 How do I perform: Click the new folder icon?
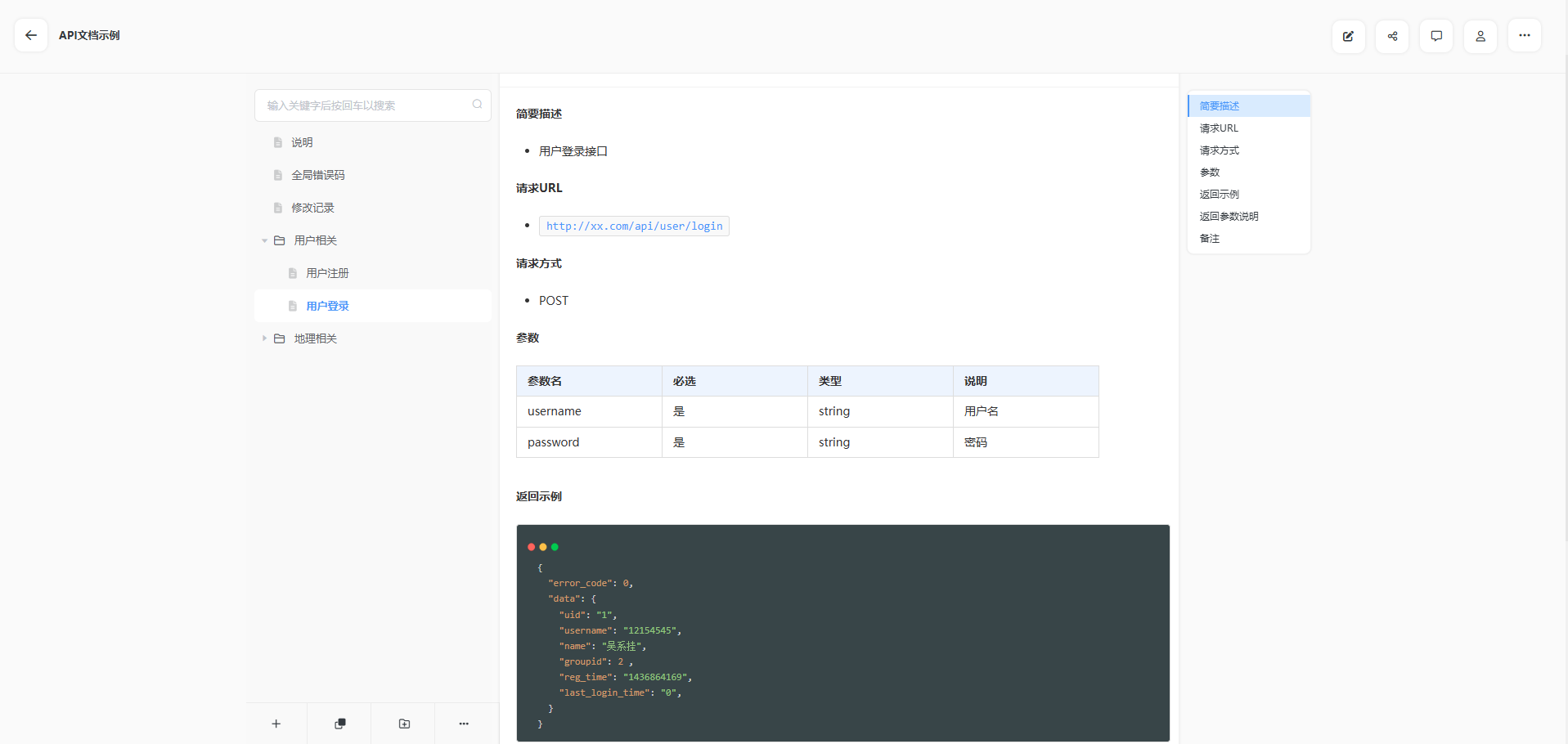404,724
